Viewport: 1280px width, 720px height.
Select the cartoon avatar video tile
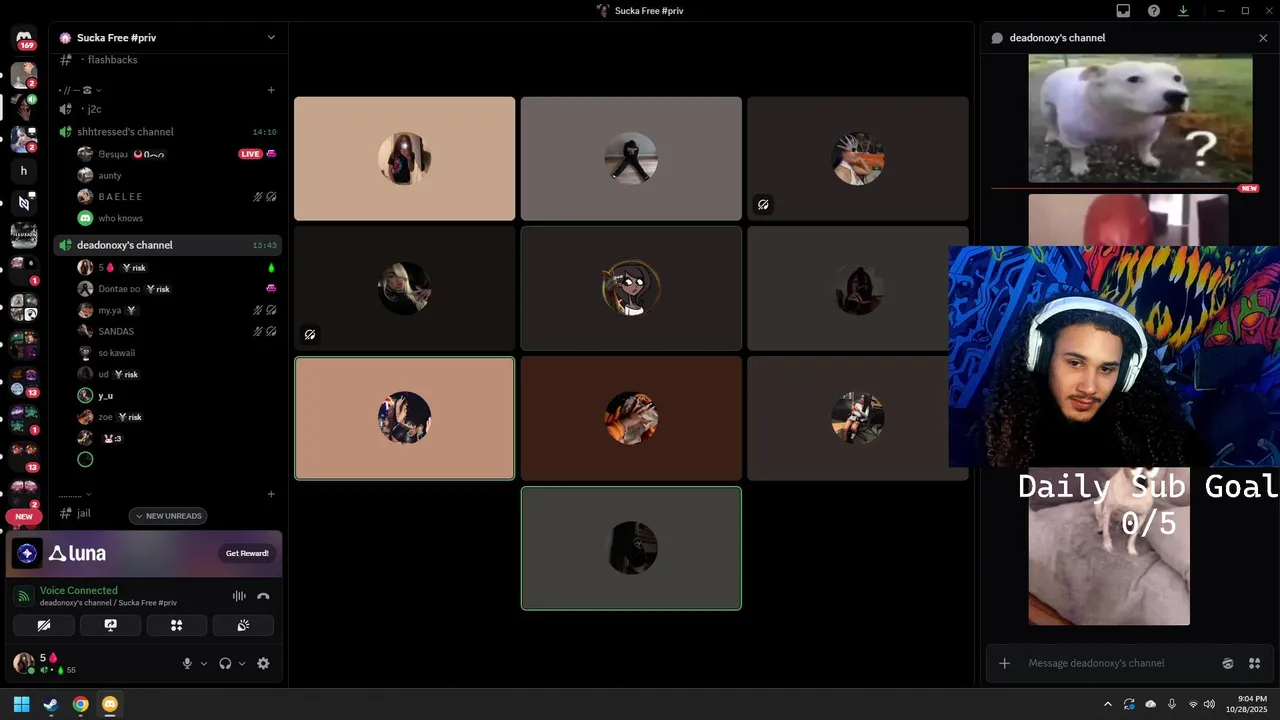point(631,288)
